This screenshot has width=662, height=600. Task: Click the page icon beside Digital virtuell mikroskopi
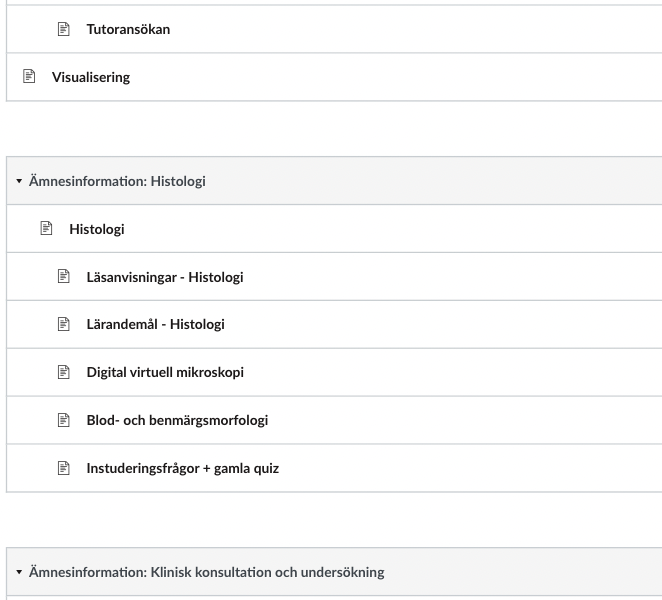(x=63, y=372)
